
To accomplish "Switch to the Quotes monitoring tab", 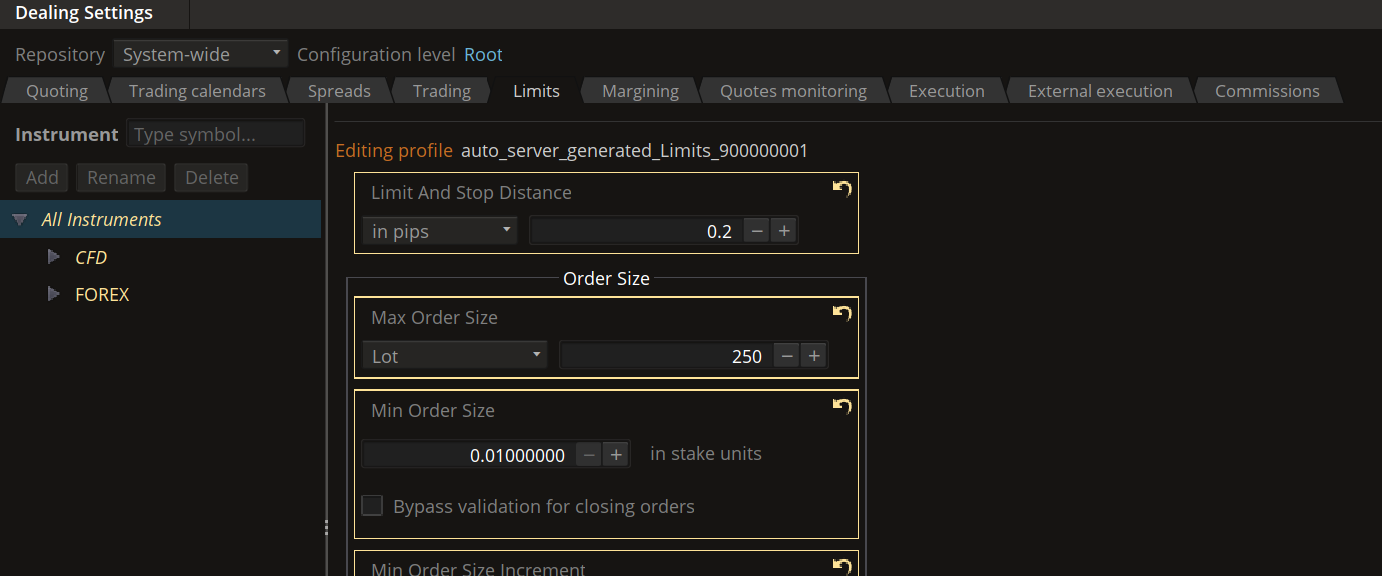I will (793, 91).
